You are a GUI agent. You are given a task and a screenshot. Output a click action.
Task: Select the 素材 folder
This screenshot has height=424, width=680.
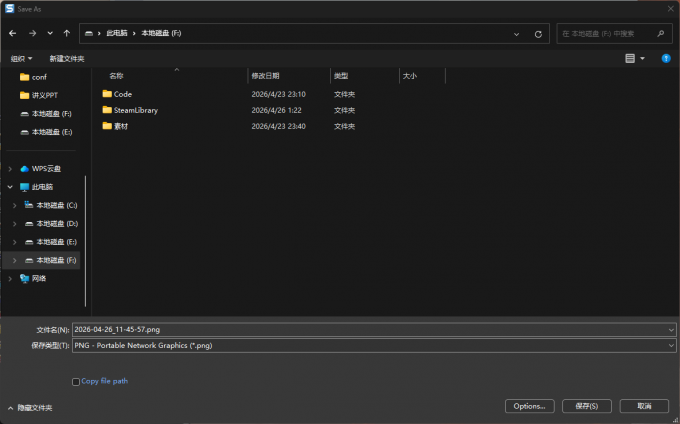[115, 126]
